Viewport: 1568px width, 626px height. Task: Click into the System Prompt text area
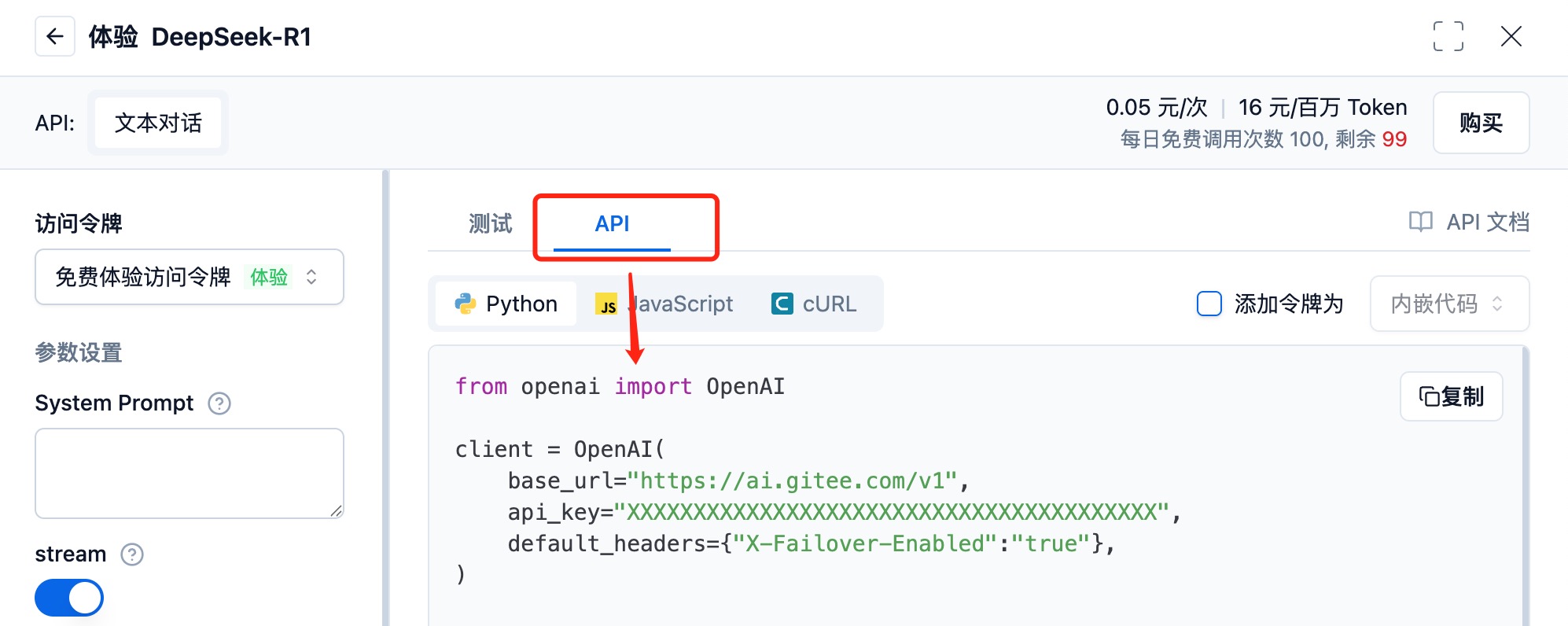tap(190, 473)
